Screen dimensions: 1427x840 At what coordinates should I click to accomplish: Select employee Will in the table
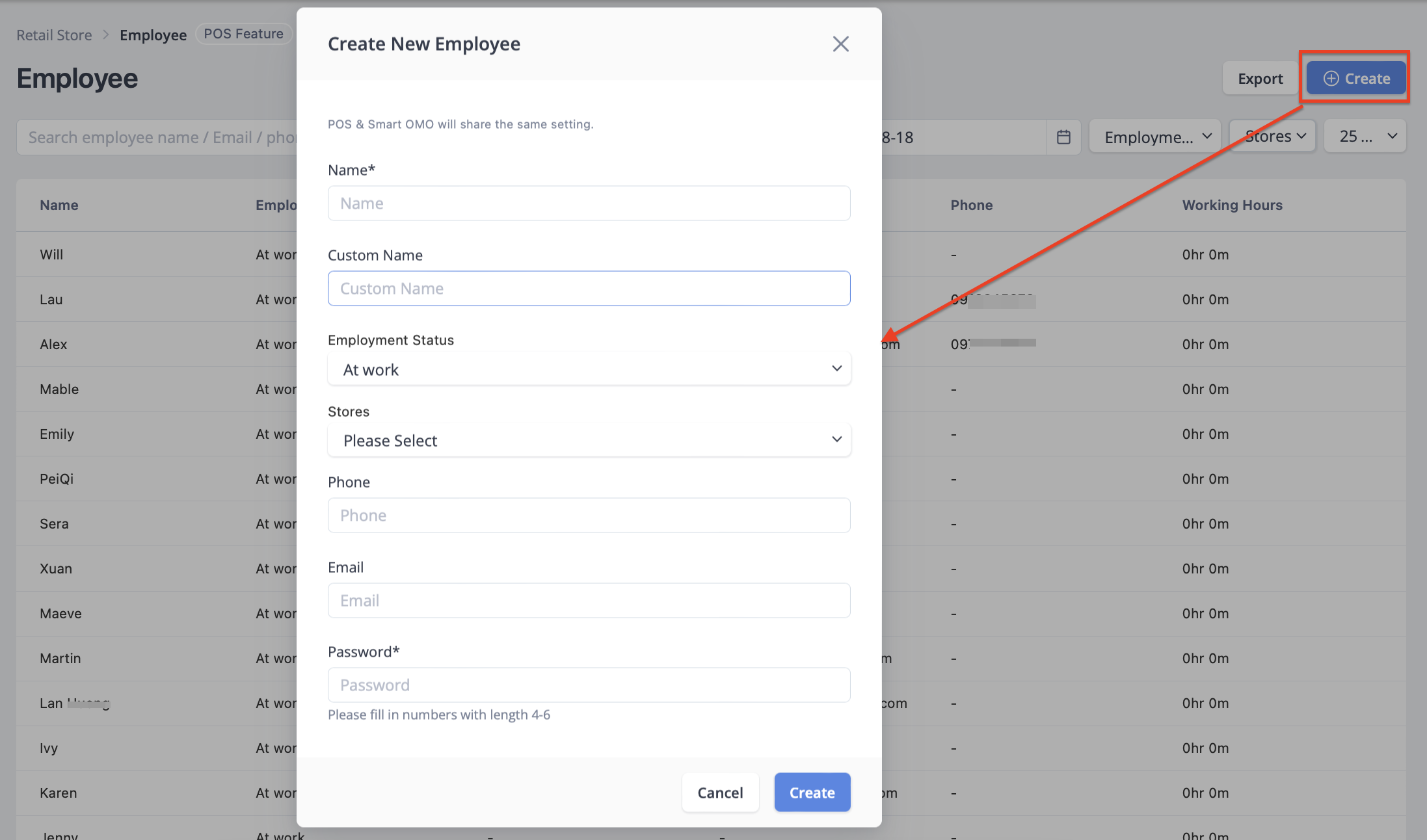click(51, 255)
